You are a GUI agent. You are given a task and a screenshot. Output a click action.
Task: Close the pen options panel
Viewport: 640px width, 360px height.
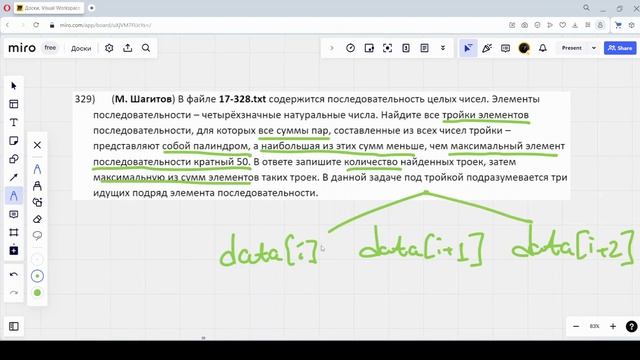37,145
